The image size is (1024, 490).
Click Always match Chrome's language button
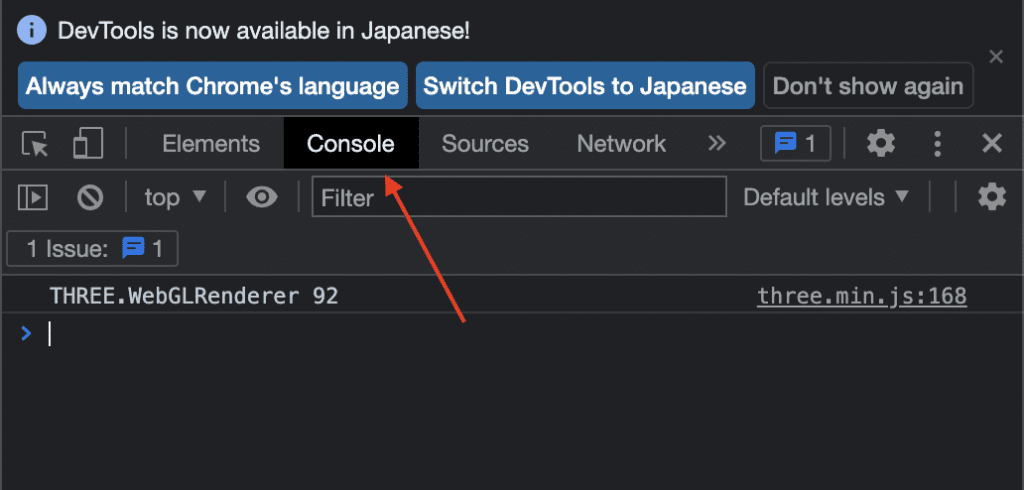coord(213,86)
